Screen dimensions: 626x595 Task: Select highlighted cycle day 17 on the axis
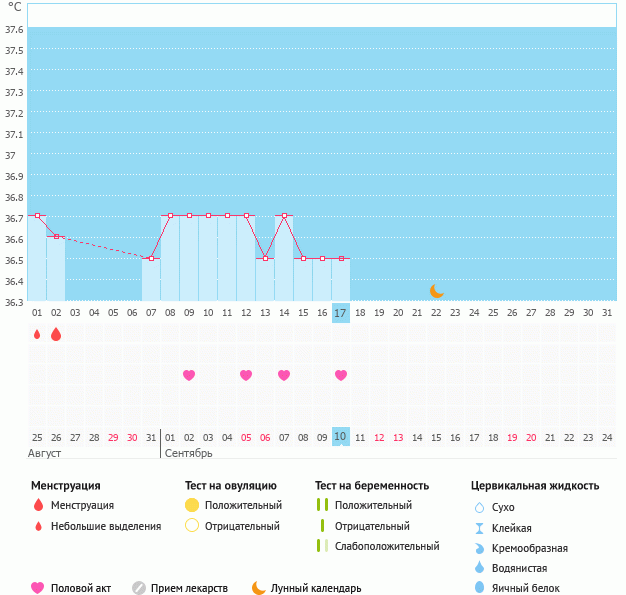(x=340, y=313)
